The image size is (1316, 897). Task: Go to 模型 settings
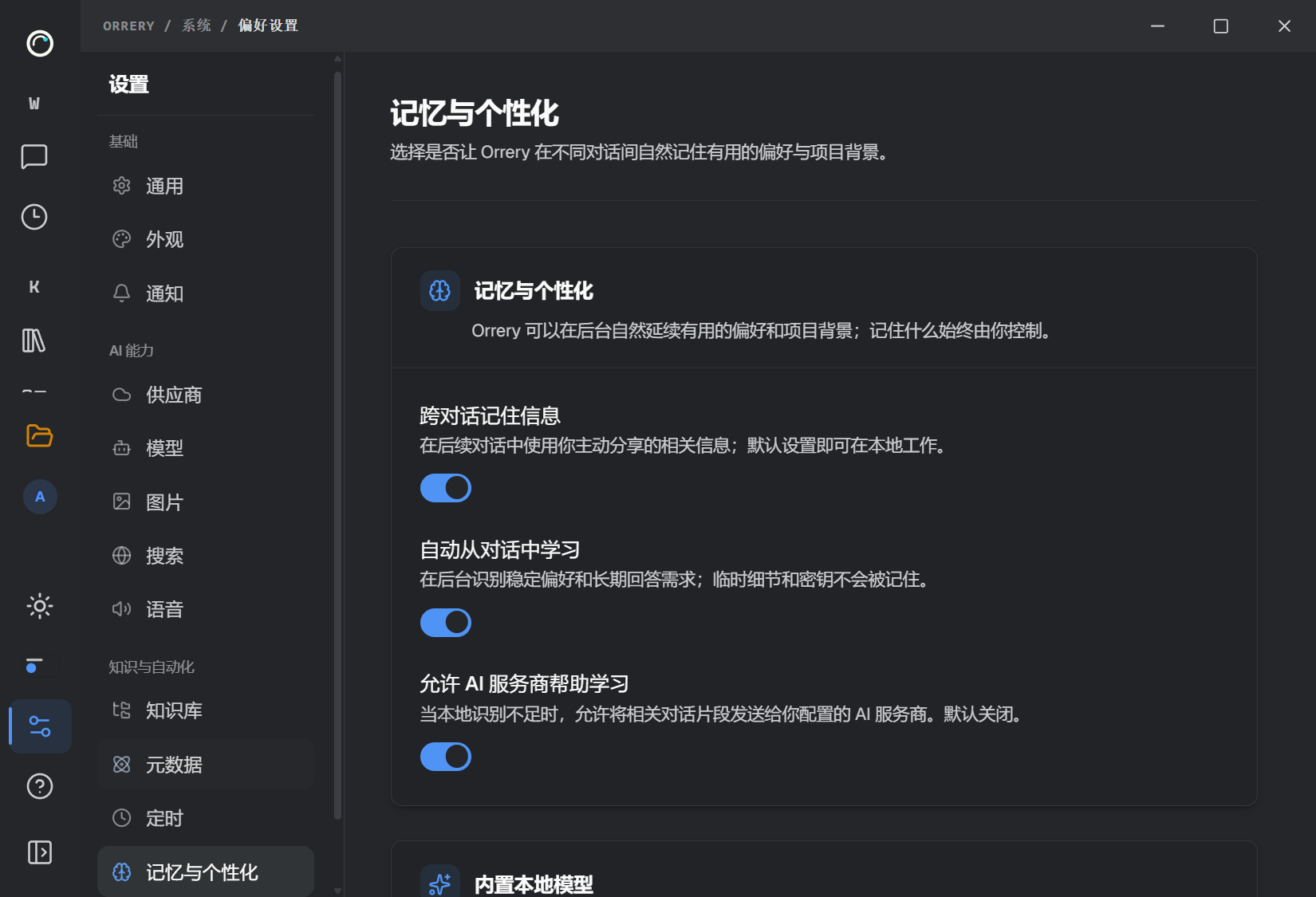tap(206, 448)
